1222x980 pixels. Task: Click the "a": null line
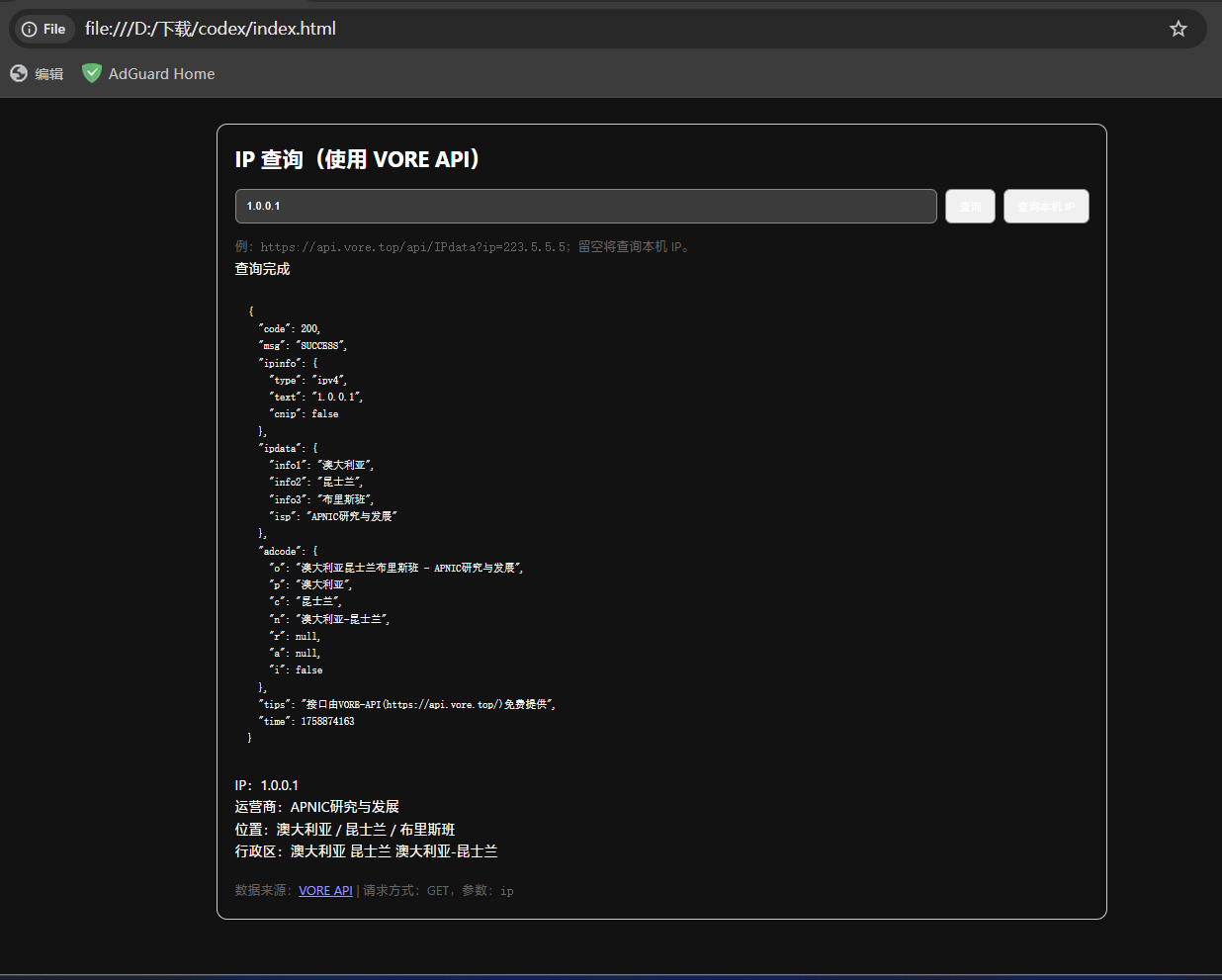[x=295, y=653]
